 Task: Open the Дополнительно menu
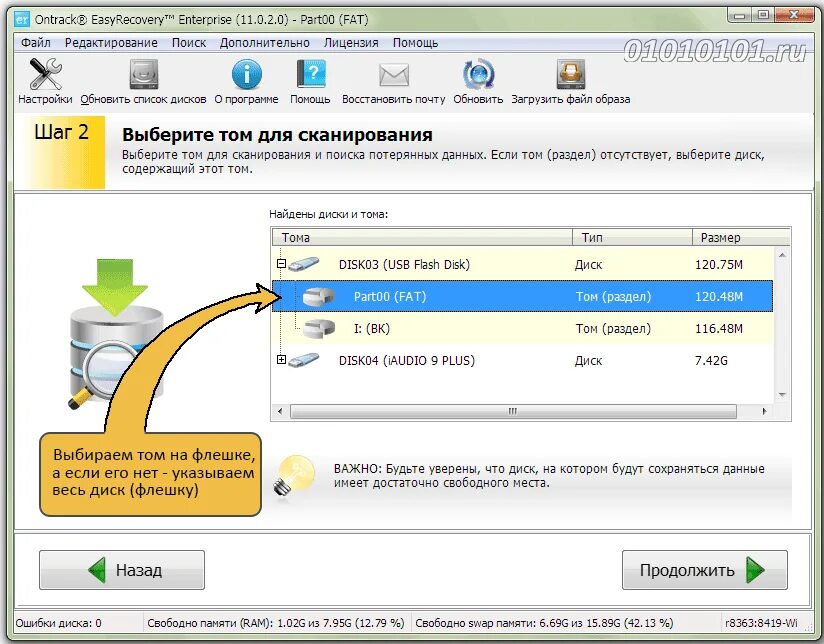pos(264,43)
